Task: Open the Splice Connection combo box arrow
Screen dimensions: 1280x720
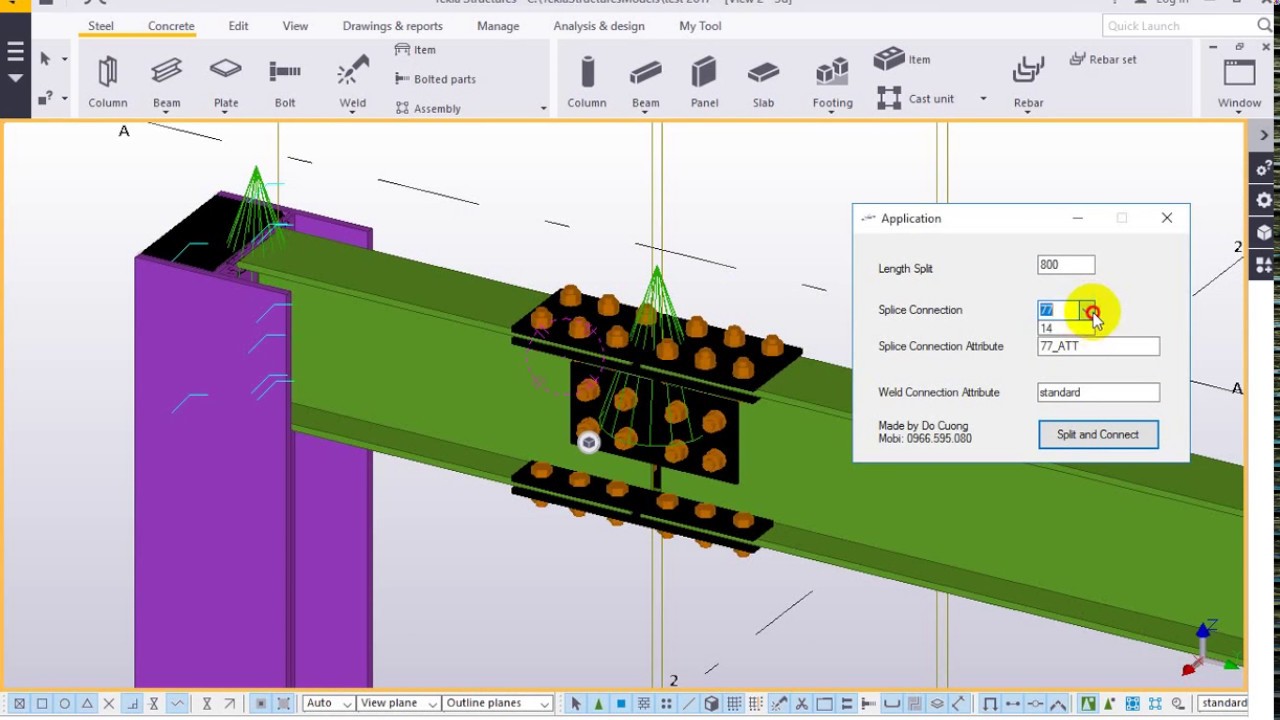Action: click(1087, 310)
